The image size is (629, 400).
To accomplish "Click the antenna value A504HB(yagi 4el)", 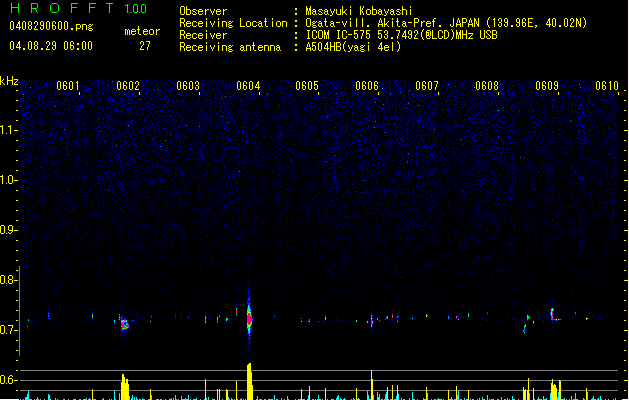I will [353, 47].
